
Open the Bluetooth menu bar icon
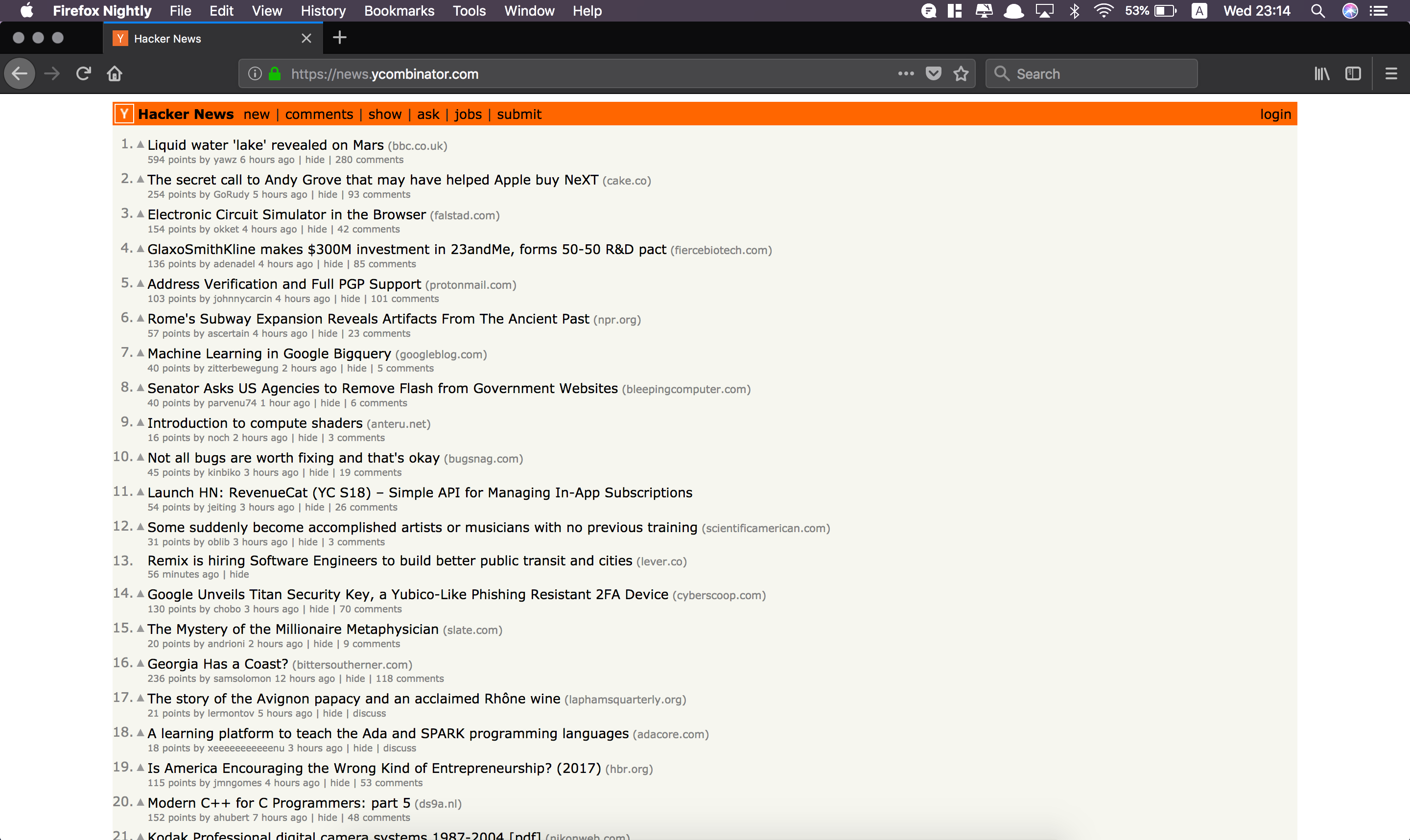[1074, 11]
